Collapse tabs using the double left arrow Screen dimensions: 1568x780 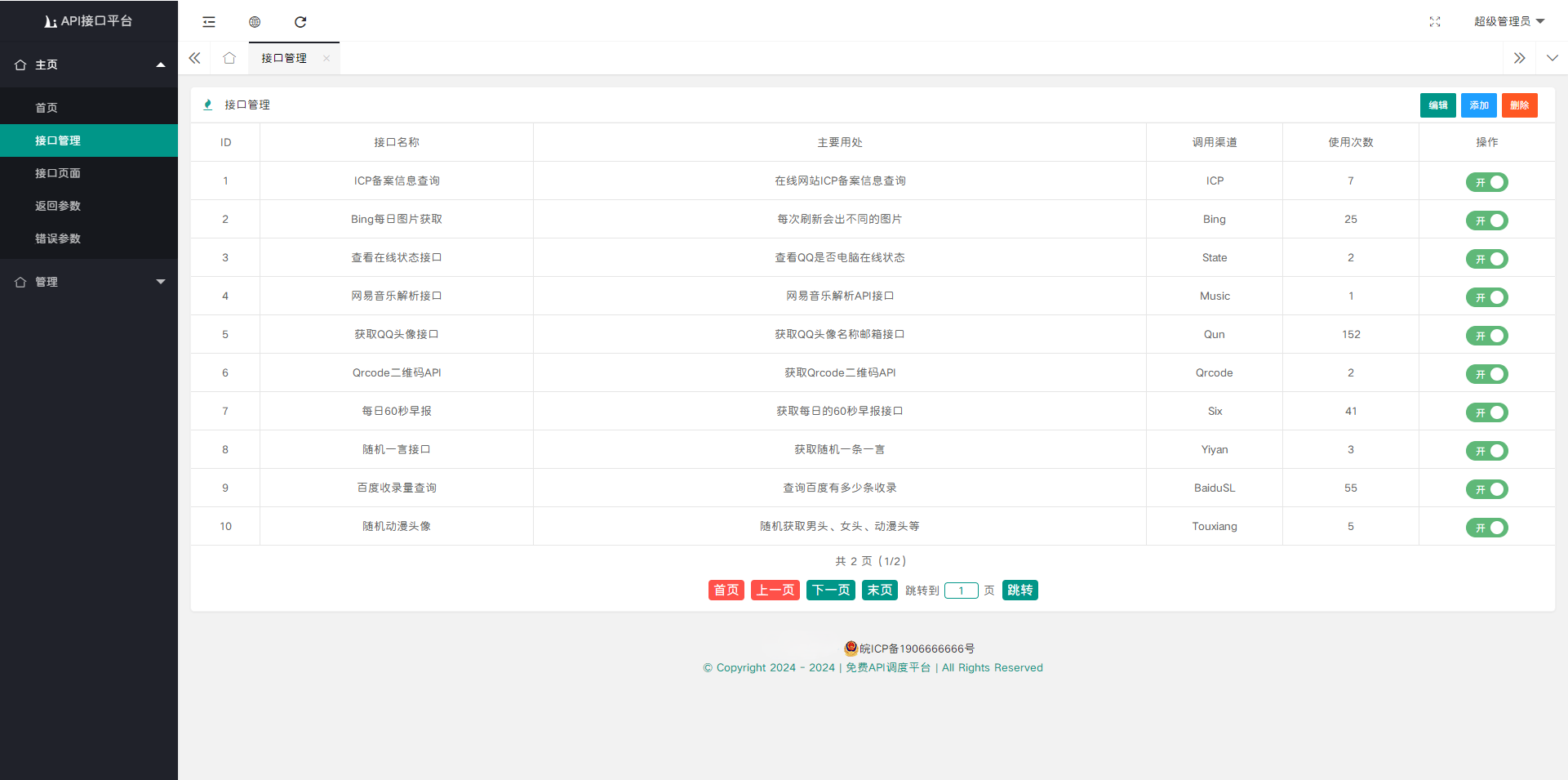(194, 58)
